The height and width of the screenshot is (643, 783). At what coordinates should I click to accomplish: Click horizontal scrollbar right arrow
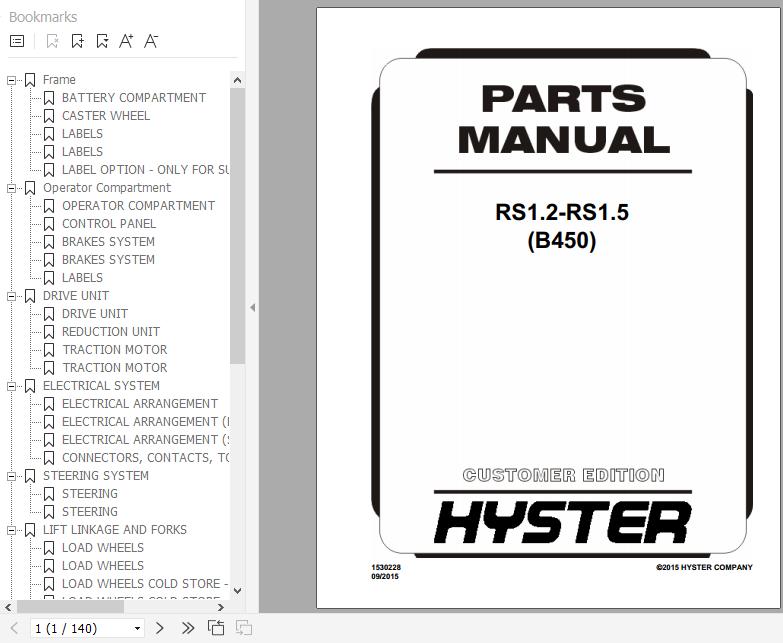click(221, 608)
